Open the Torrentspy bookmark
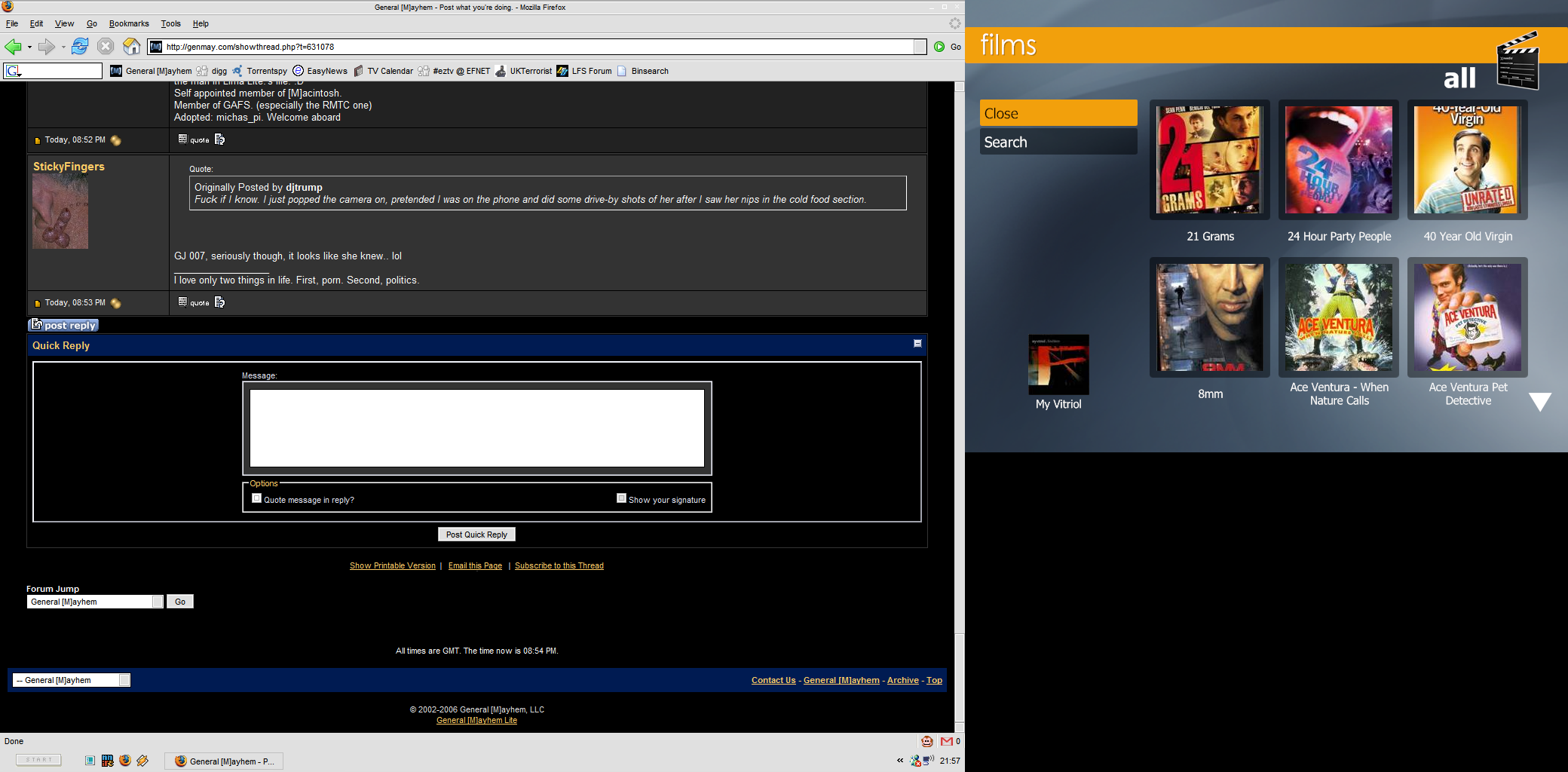 click(259, 71)
